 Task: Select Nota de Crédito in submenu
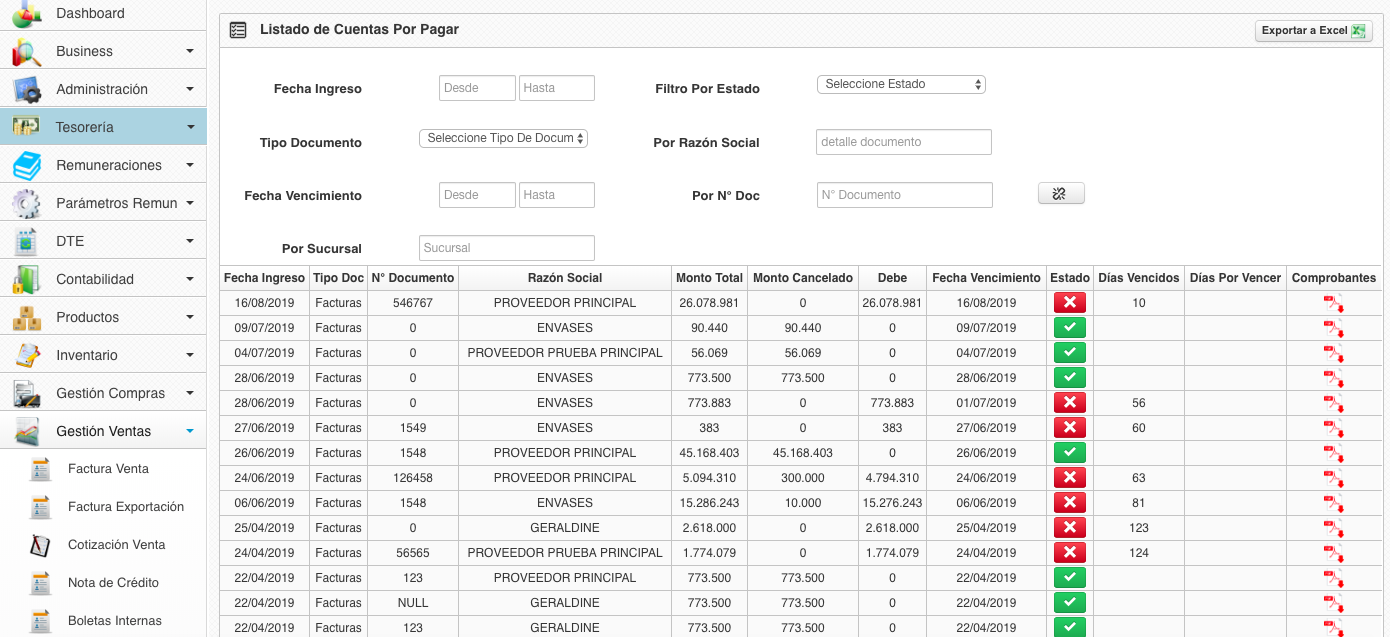pyautogui.click(x=113, y=583)
